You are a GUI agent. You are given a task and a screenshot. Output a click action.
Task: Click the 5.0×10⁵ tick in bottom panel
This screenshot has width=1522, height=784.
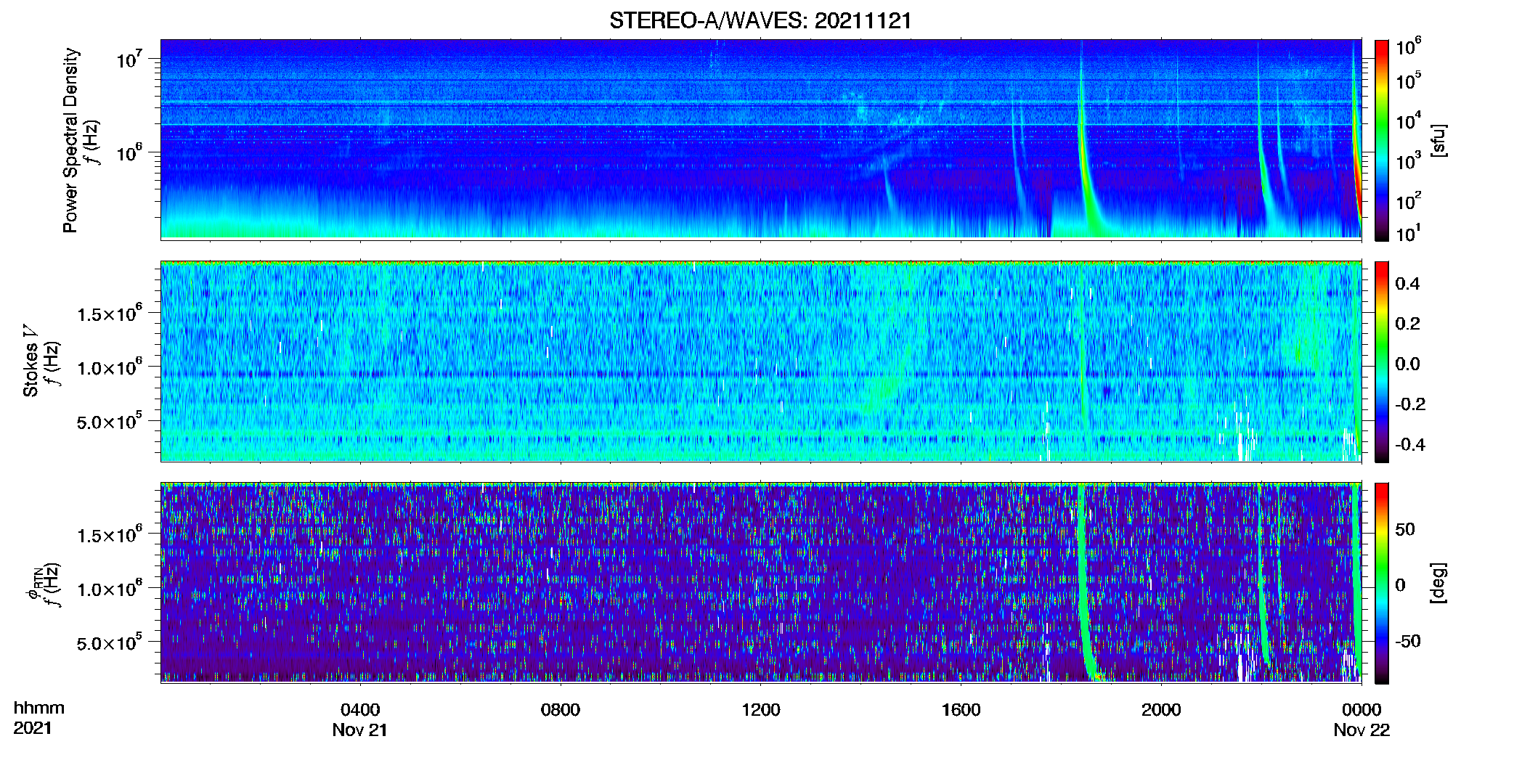(x=110, y=642)
